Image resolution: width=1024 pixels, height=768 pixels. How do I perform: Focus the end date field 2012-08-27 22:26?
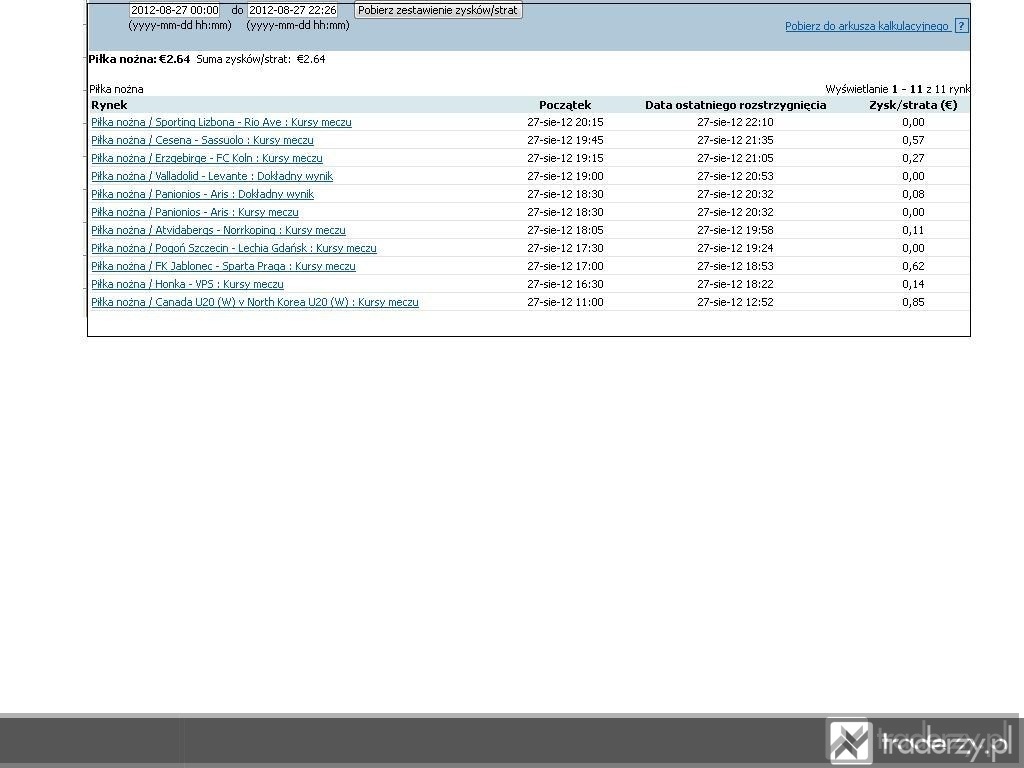click(x=293, y=10)
